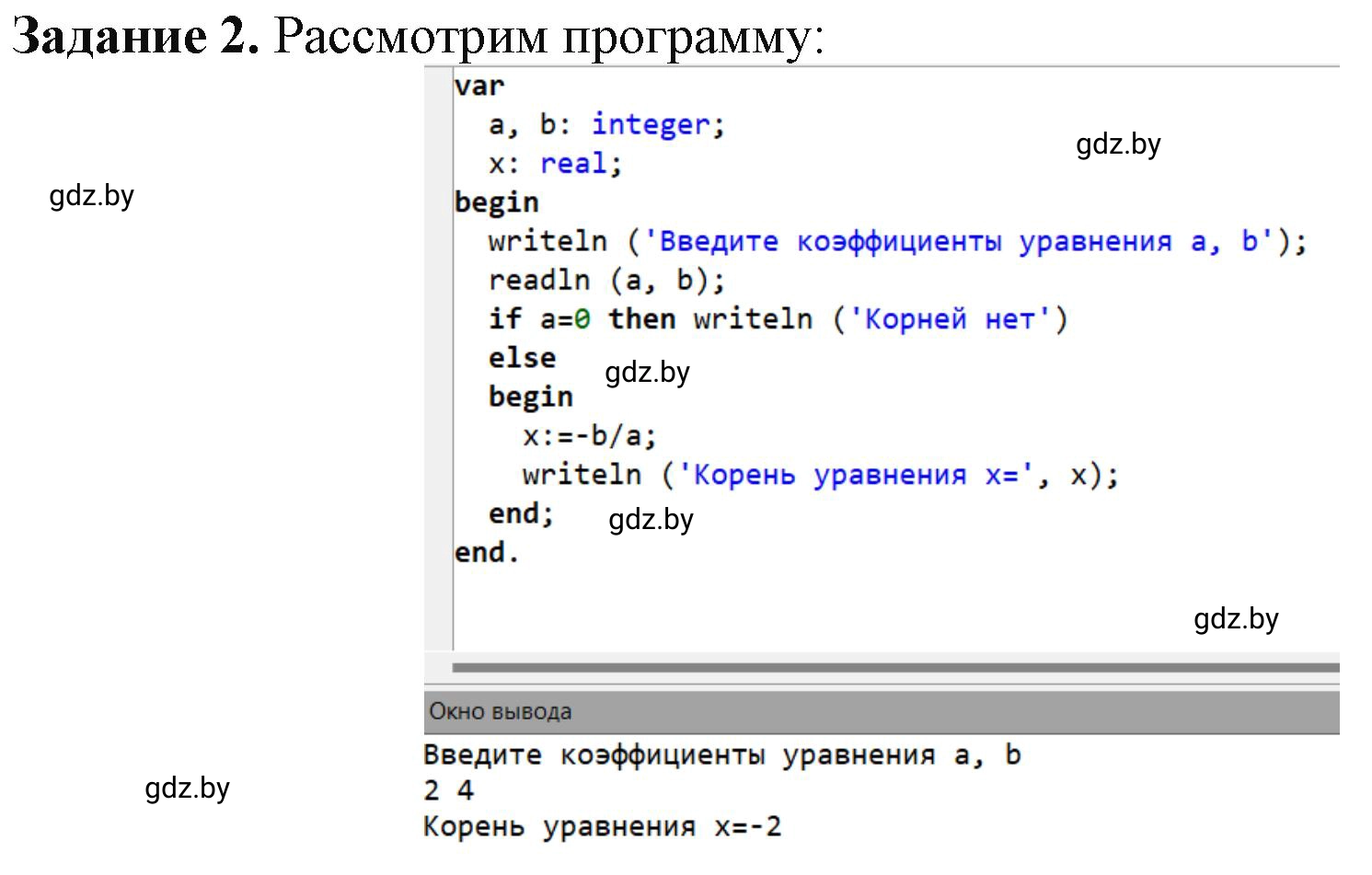Click the 'Окно вывода' panel header
1372x875 pixels.
(x=882, y=711)
